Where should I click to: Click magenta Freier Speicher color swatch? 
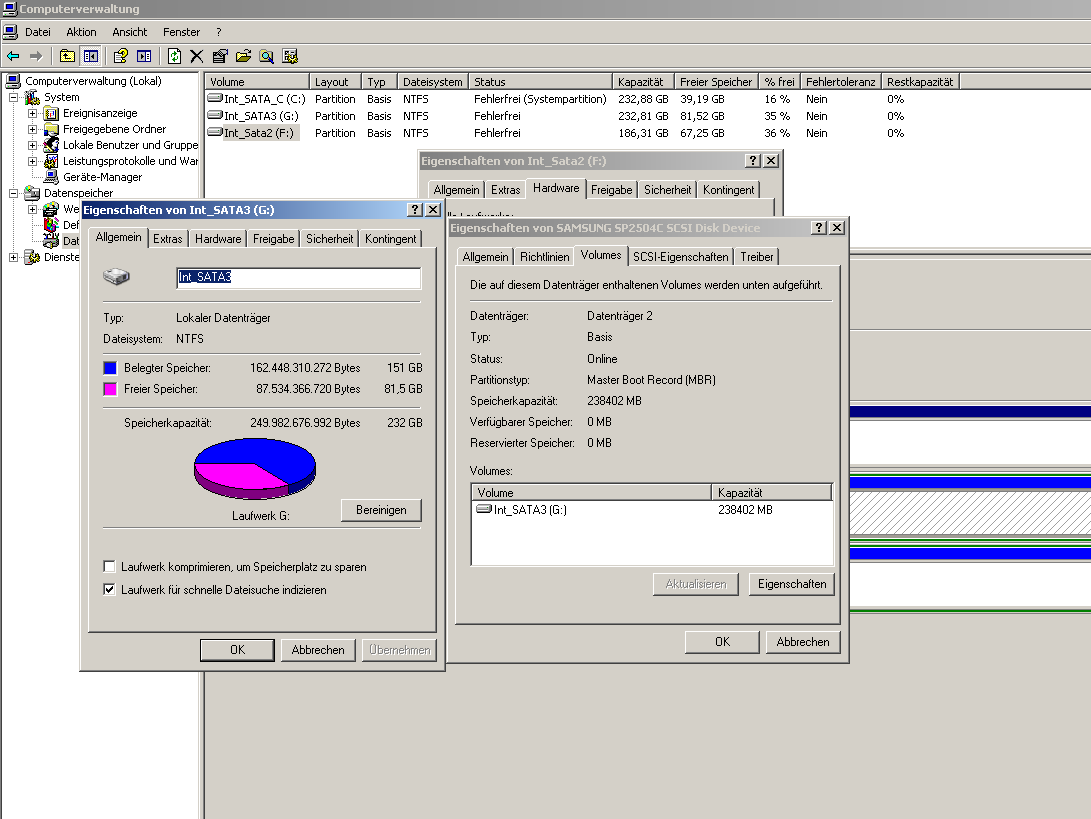110,389
